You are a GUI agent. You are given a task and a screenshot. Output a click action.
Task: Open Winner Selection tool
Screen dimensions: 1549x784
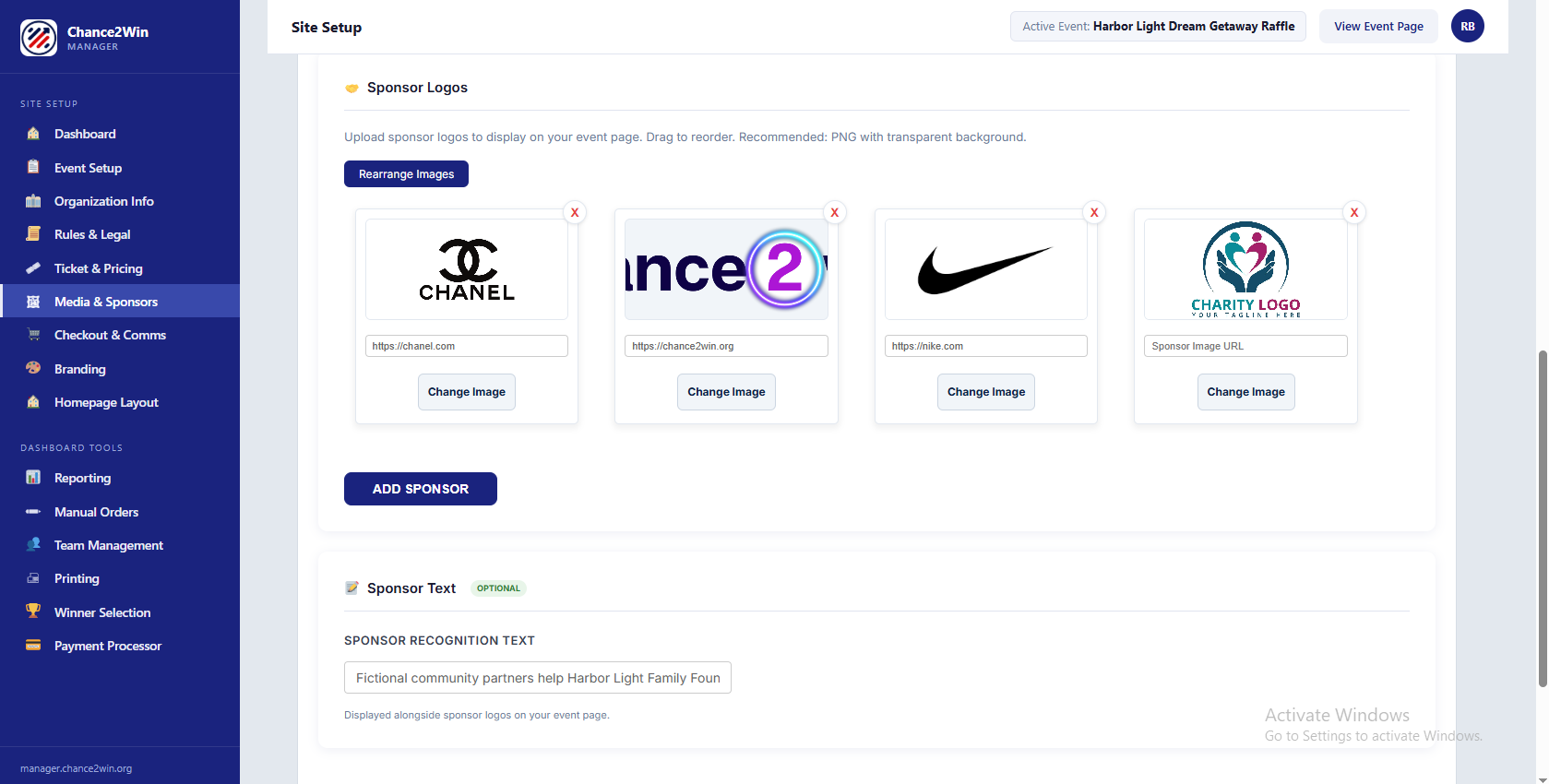tap(120, 612)
